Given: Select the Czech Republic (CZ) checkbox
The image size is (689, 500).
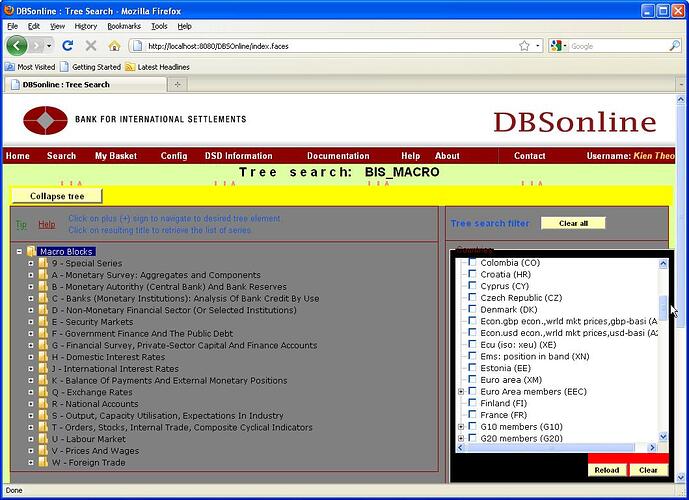Looking at the screenshot, I should click(472, 297).
